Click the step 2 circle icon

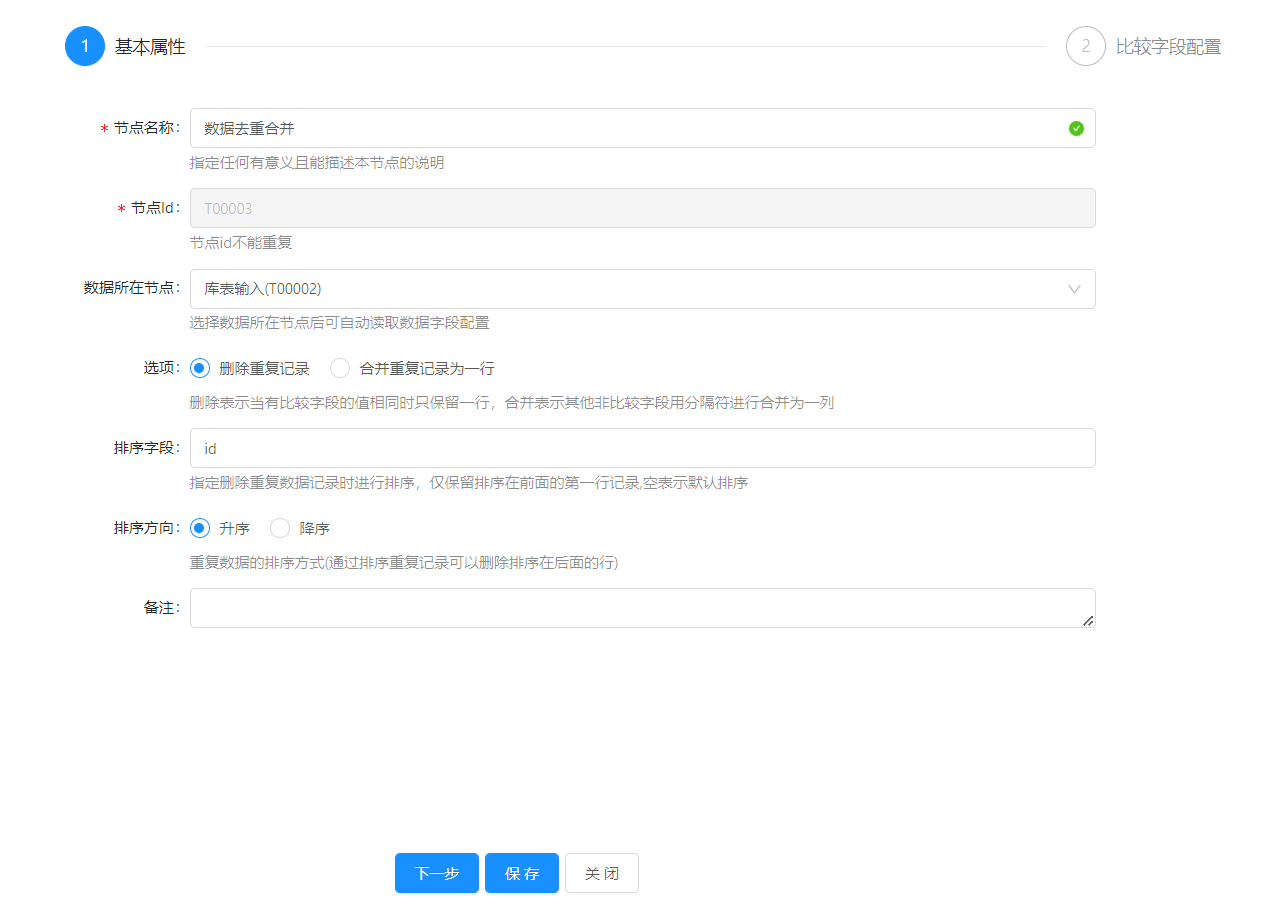coord(1085,46)
